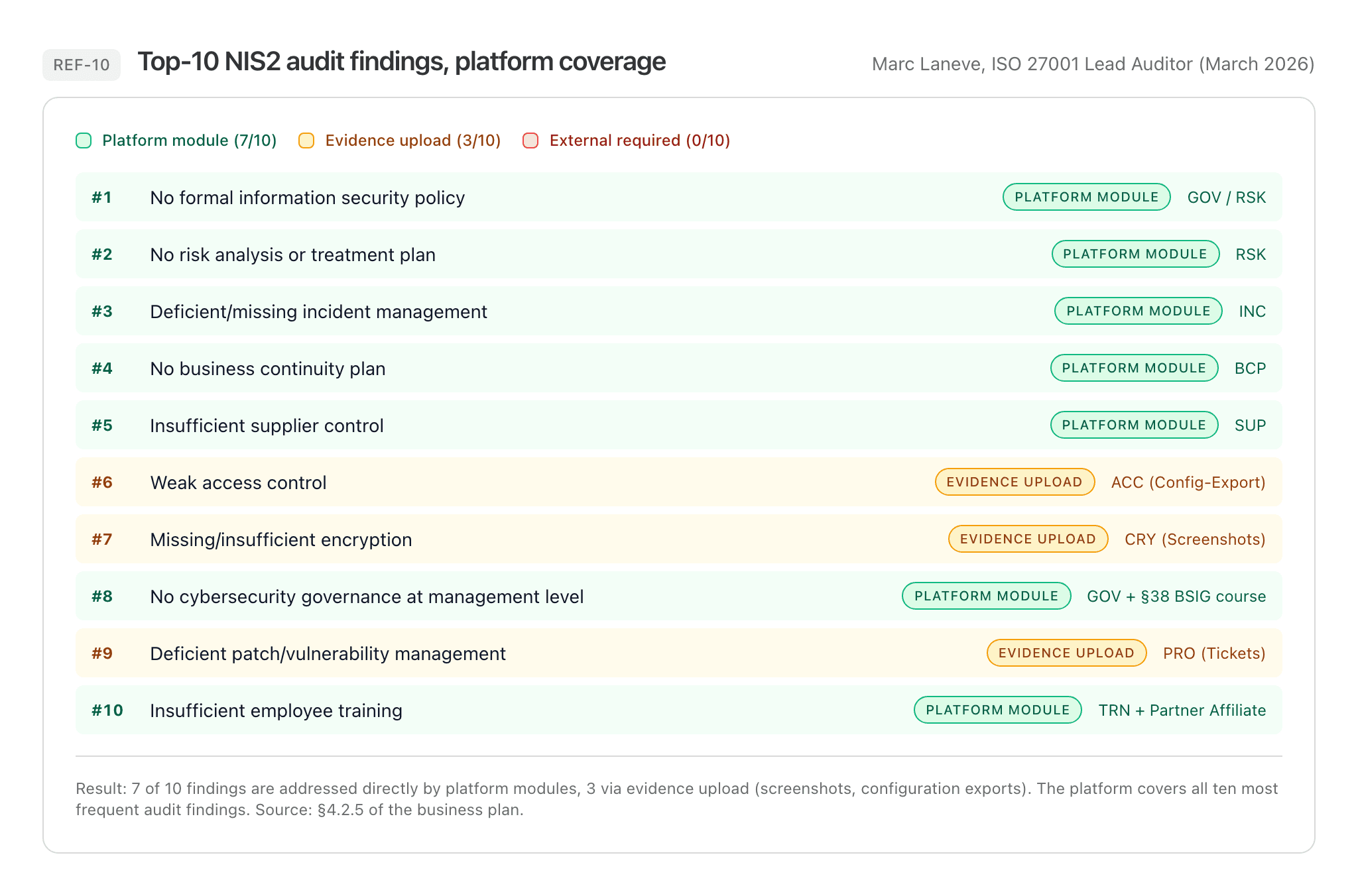This screenshot has width=1358, height=896.
Task: Click the 'INC' module code
Action: pos(1253,311)
